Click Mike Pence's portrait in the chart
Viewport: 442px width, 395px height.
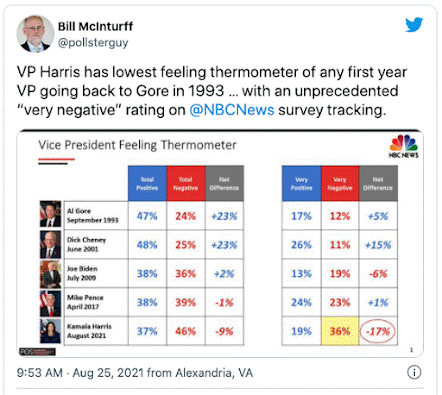click(50, 303)
